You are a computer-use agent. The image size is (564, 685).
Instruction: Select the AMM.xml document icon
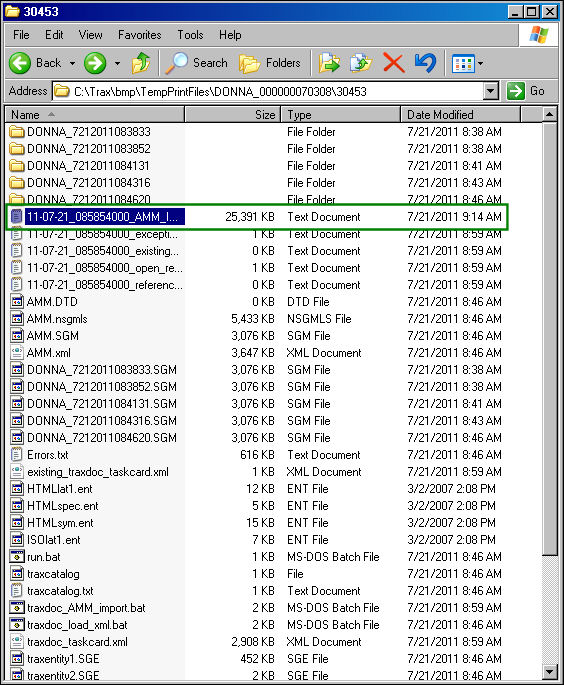point(17,353)
